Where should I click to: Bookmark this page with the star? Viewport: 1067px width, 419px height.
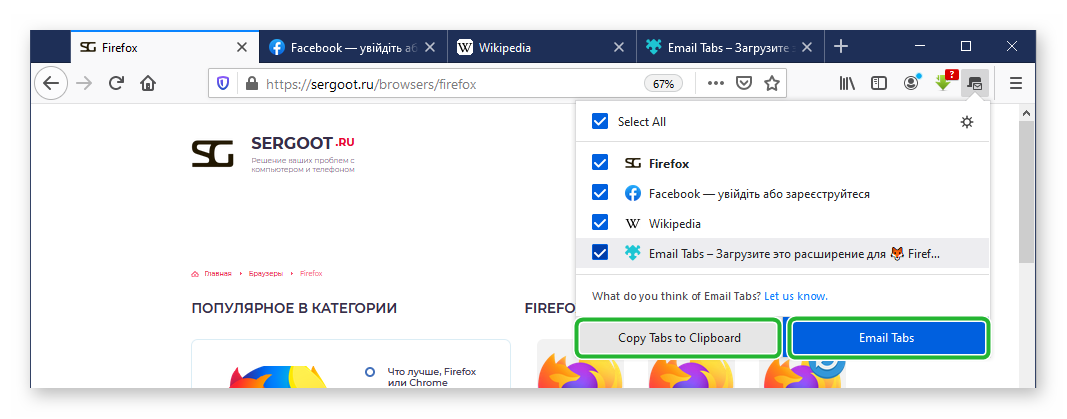(x=771, y=84)
